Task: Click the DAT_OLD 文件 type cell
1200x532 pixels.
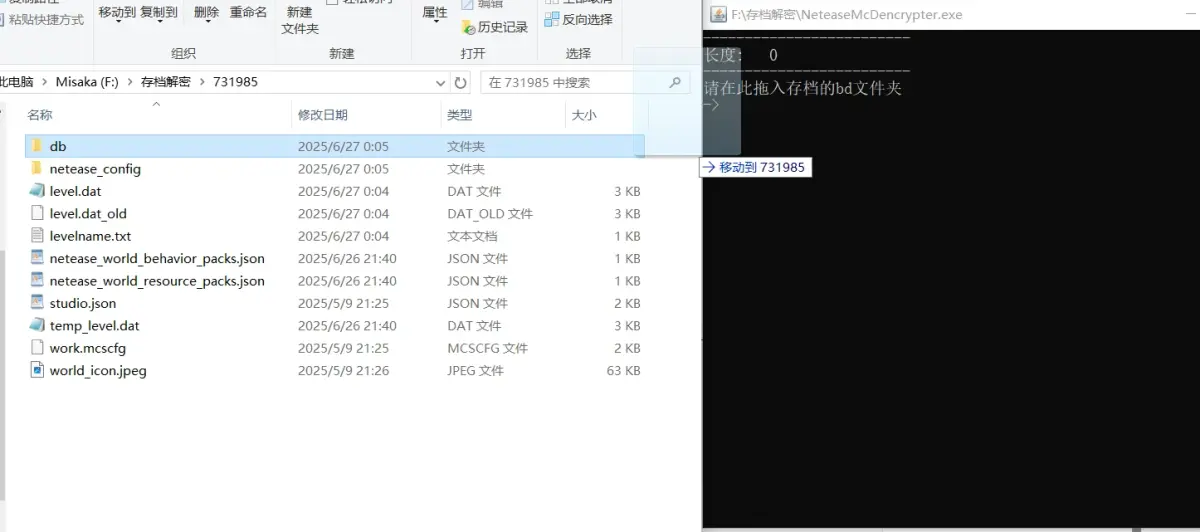Action: [x=490, y=213]
